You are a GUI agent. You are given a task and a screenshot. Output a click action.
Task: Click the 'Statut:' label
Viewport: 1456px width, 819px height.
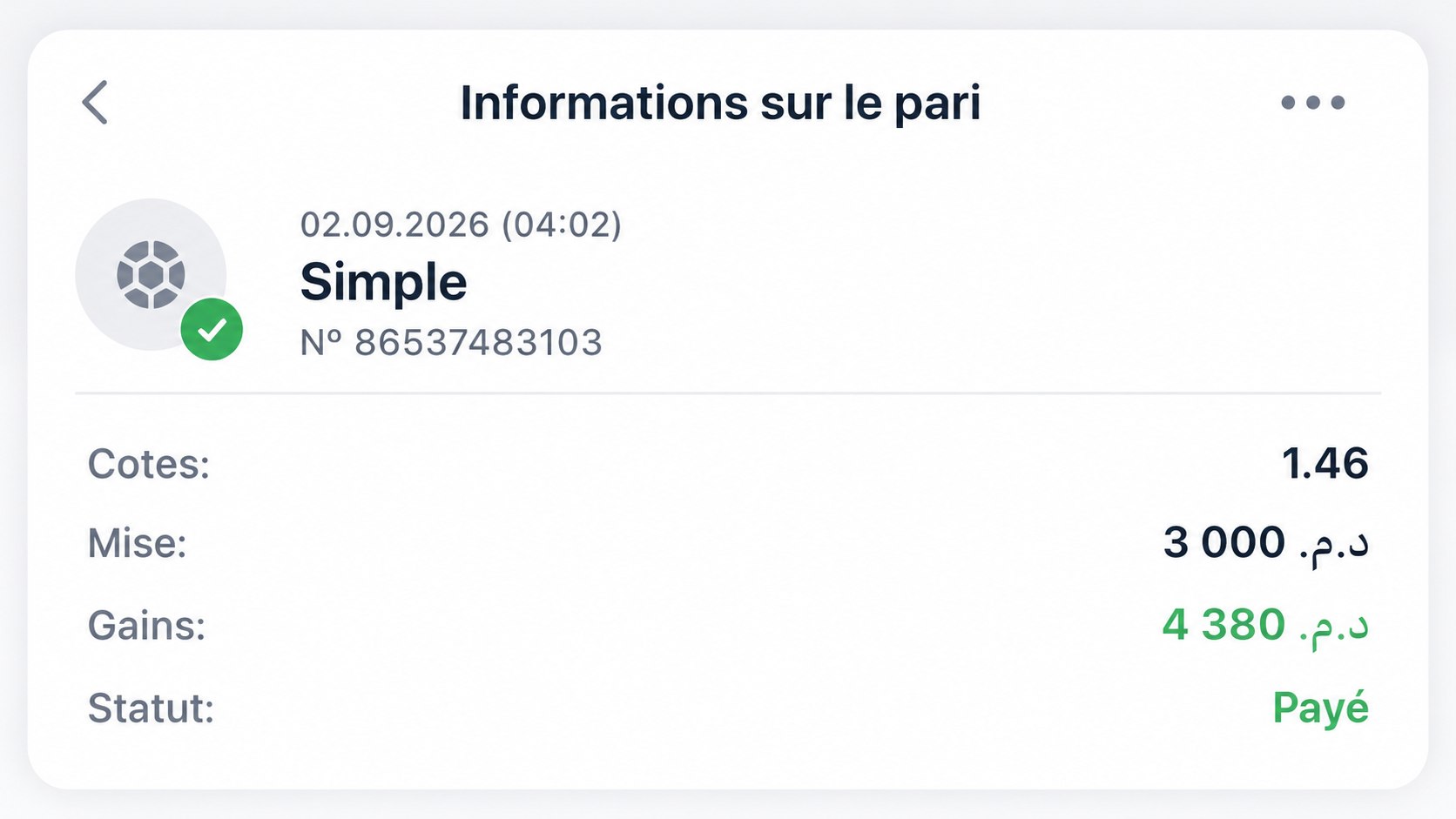pos(151,708)
